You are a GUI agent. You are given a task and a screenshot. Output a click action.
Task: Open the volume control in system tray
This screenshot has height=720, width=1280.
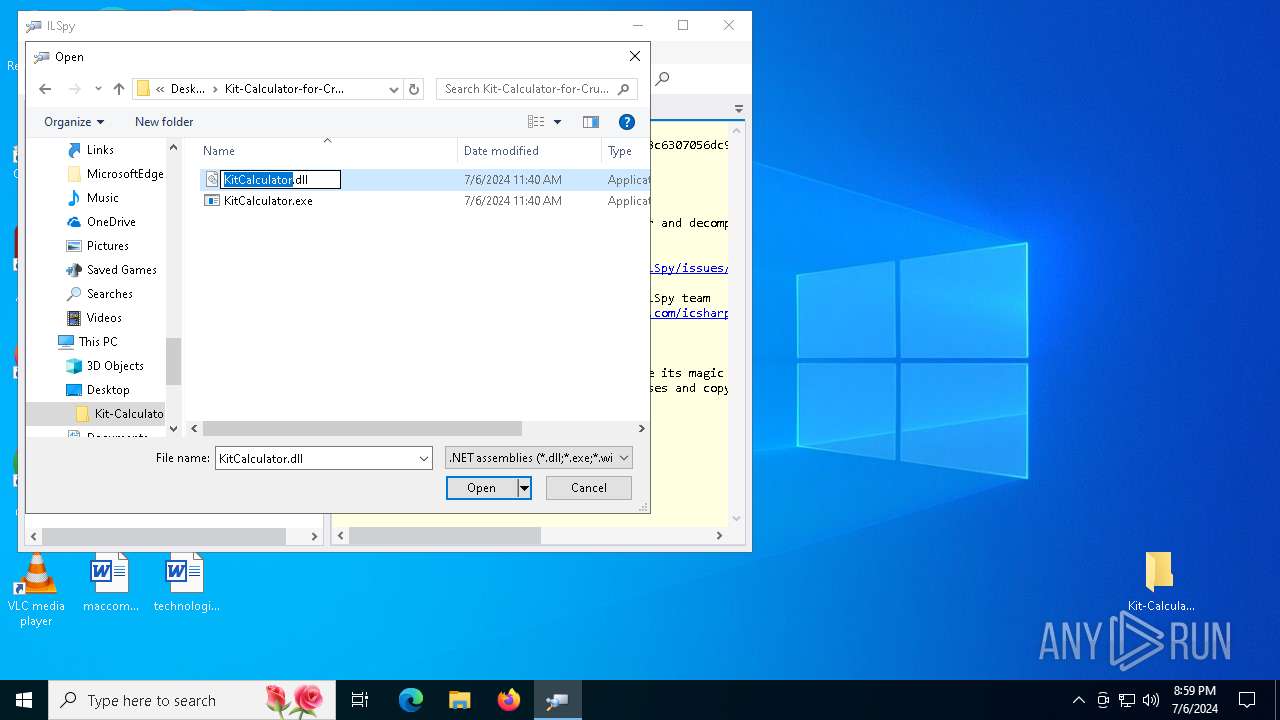click(1150, 700)
